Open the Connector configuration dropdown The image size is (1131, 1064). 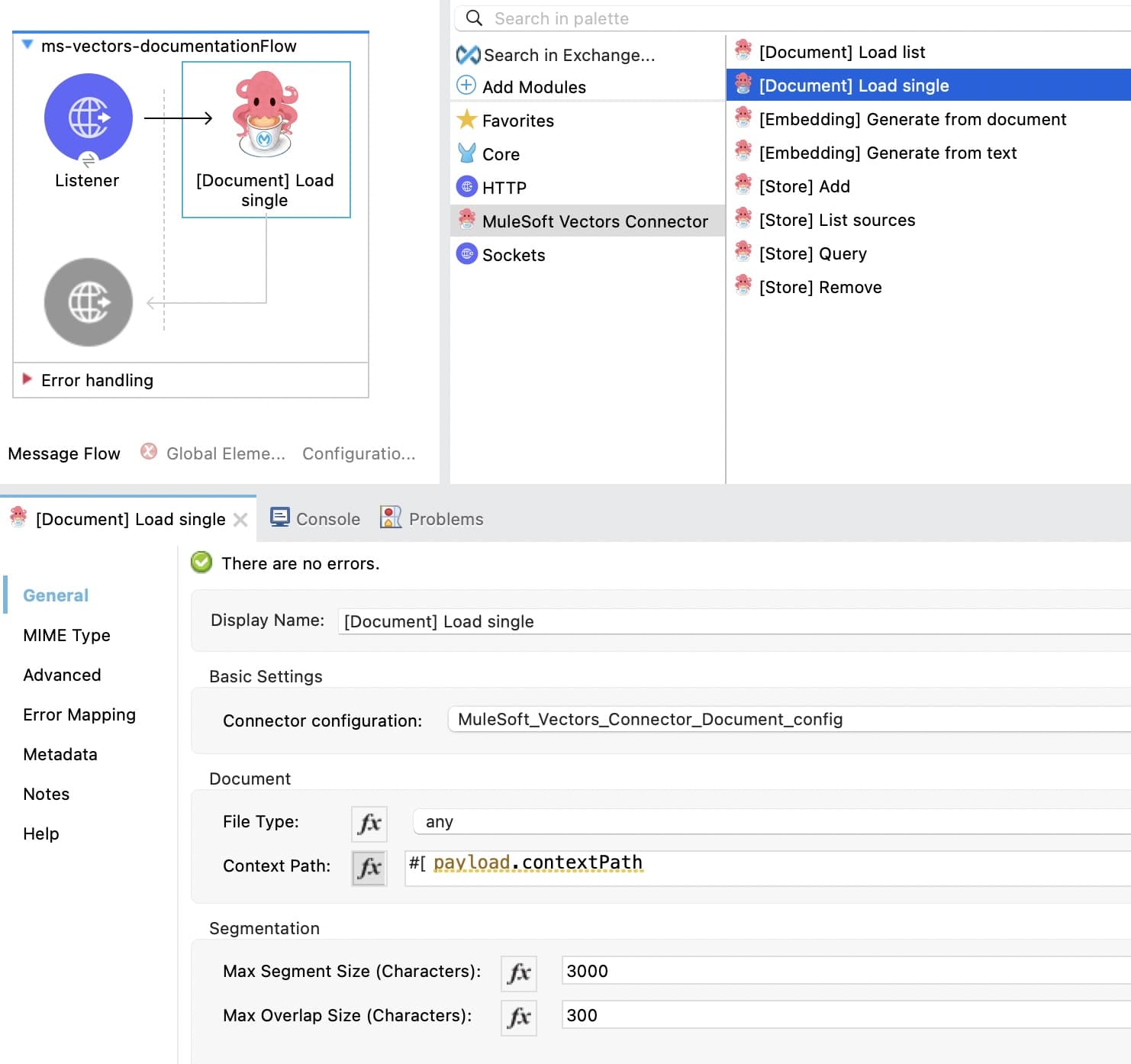789,719
